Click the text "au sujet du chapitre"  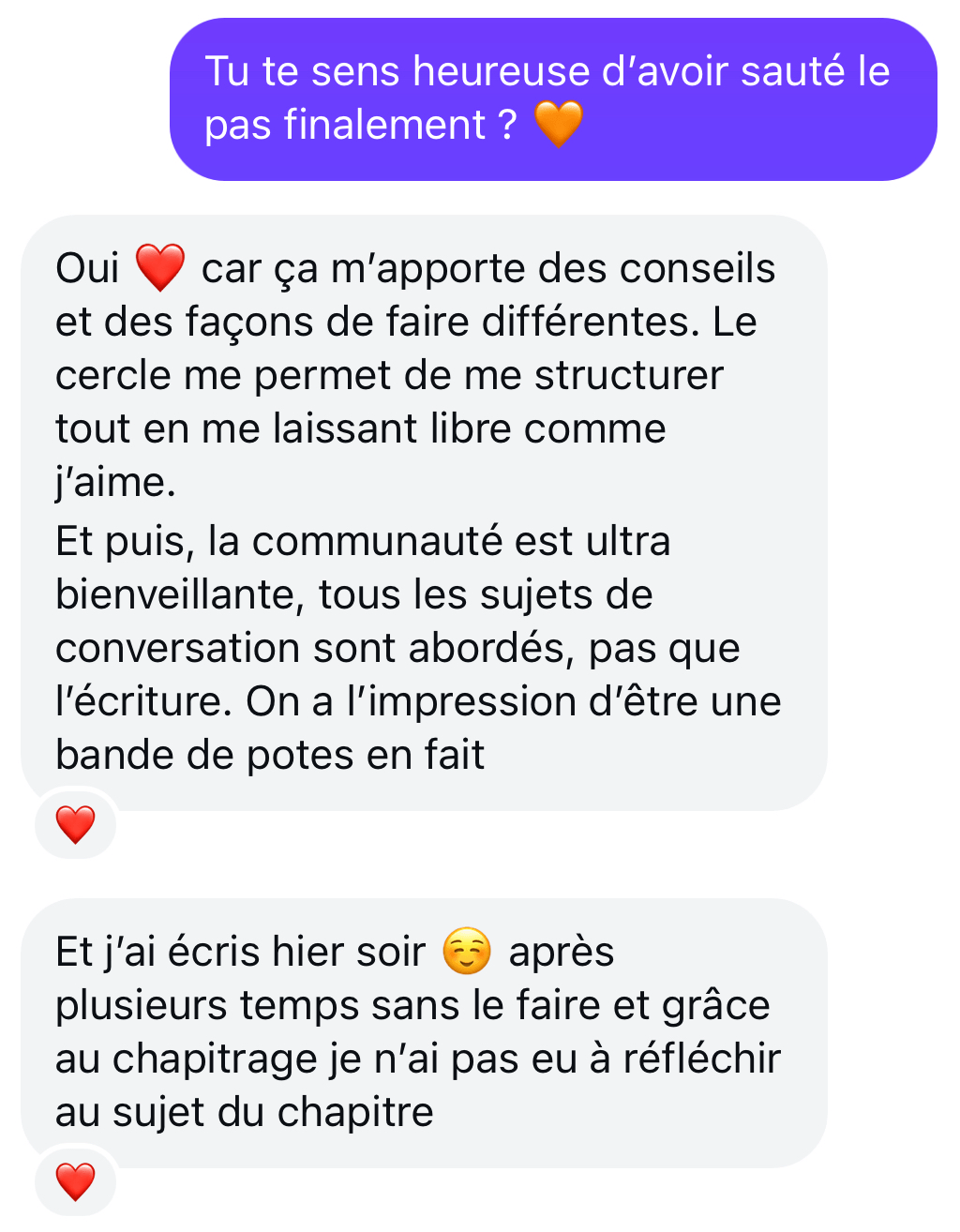click(x=245, y=1112)
